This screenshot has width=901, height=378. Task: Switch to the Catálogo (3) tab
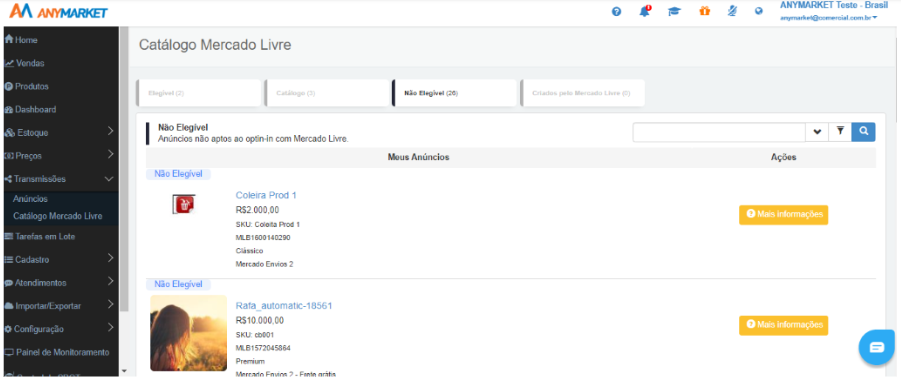[x=327, y=92]
